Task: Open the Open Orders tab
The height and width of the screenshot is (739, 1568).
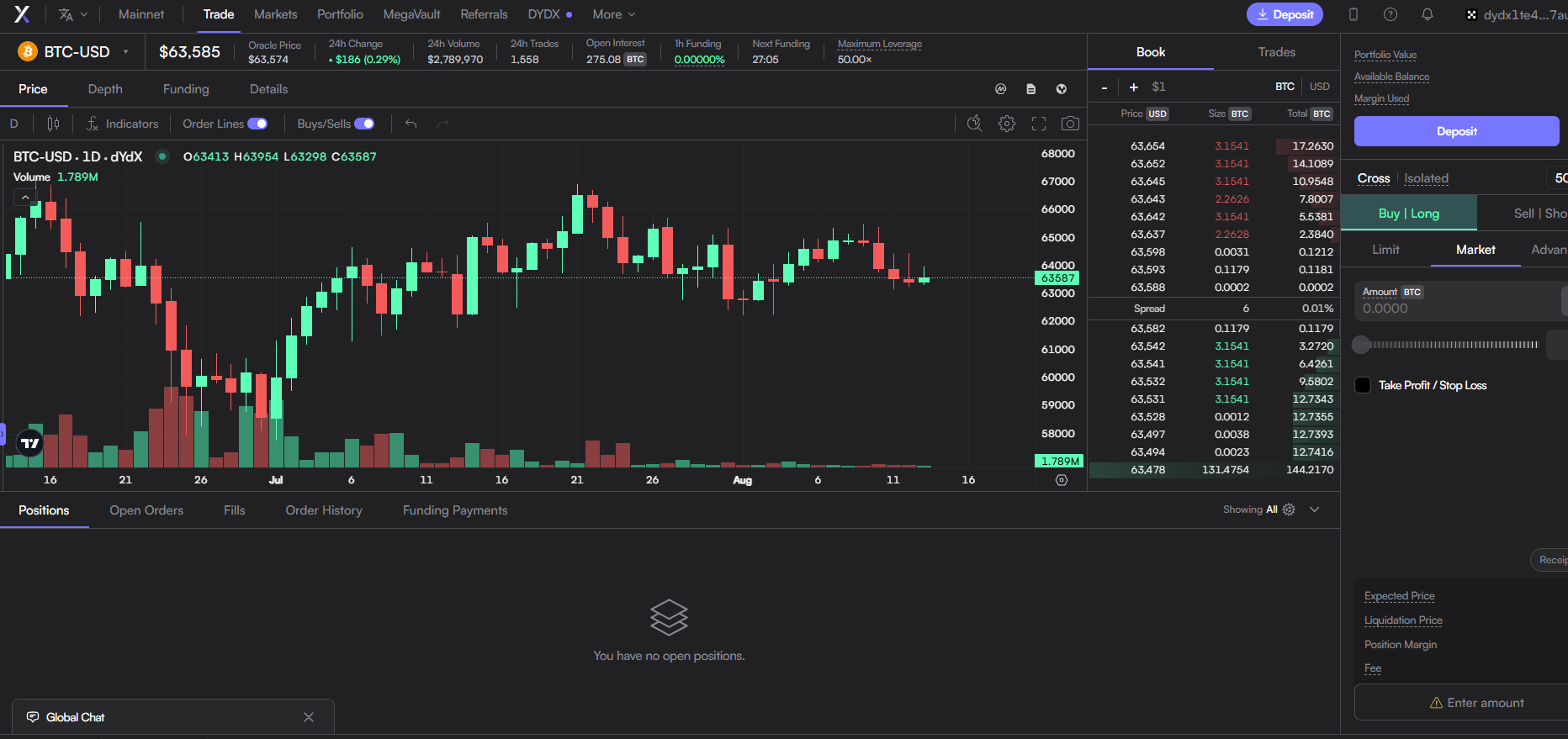Action: (146, 510)
